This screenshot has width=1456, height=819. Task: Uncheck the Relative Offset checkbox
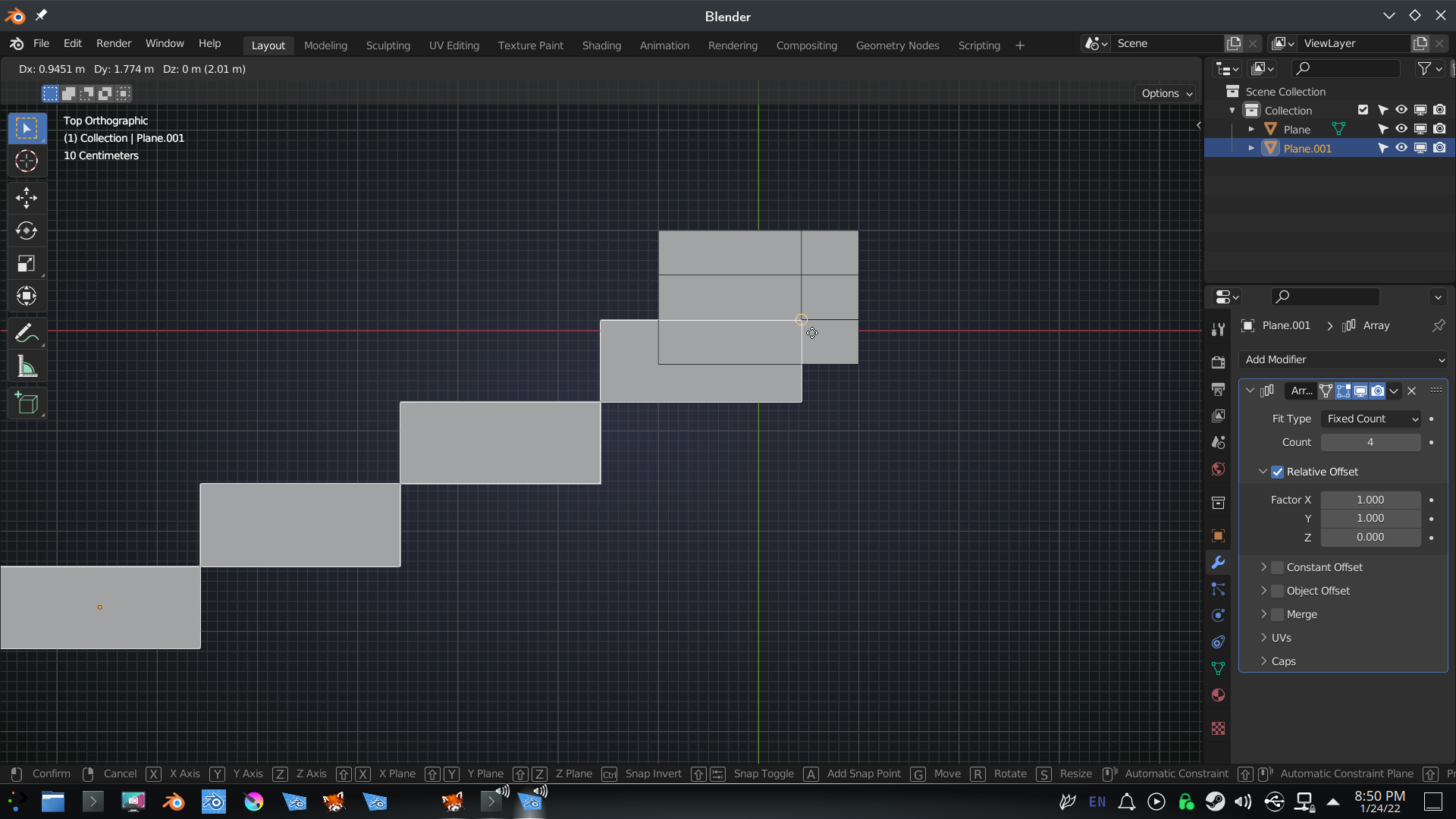(1279, 472)
